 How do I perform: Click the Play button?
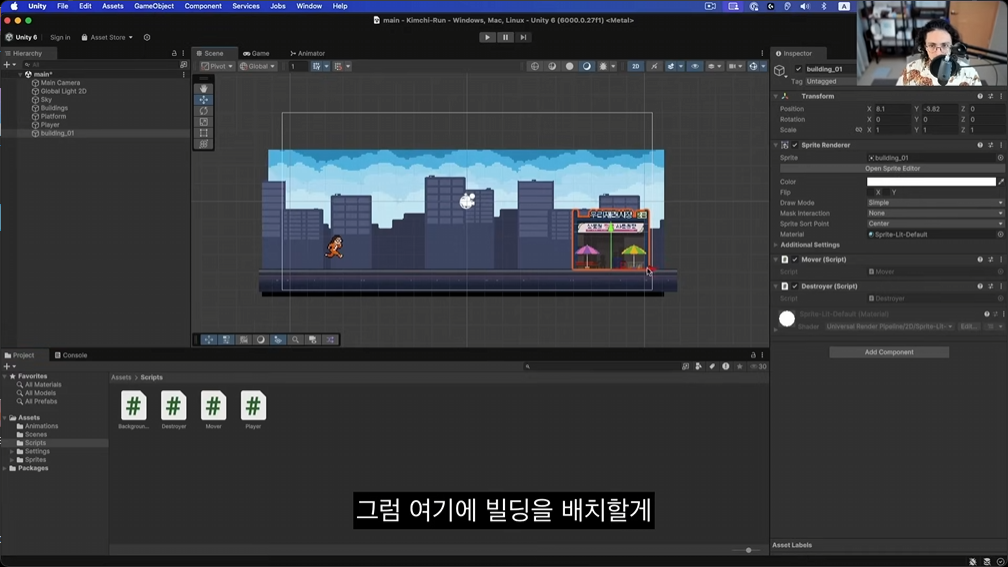487,37
